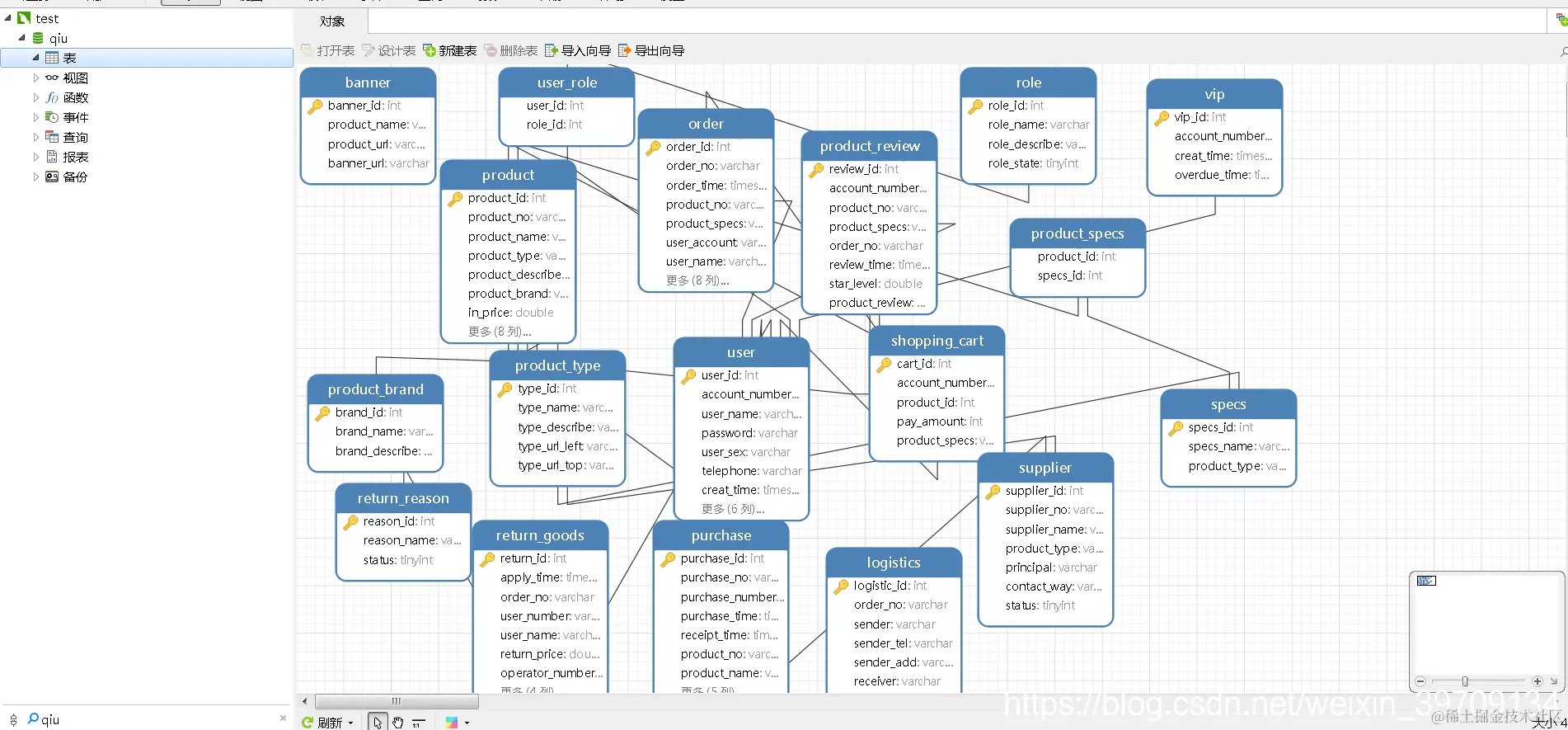Open the 刷新 (Refresh) dropdown arrow
This screenshot has width=1568, height=730.
[350, 723]
